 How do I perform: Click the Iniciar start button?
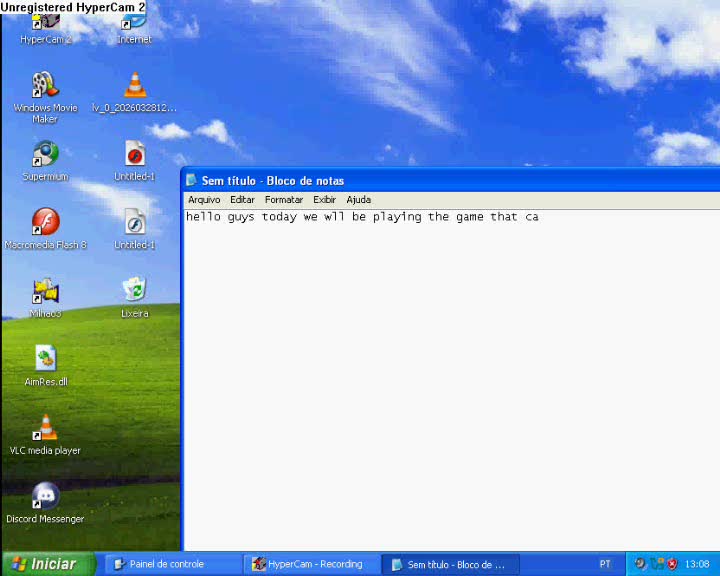pyautogui.click(x=48, y=564)
